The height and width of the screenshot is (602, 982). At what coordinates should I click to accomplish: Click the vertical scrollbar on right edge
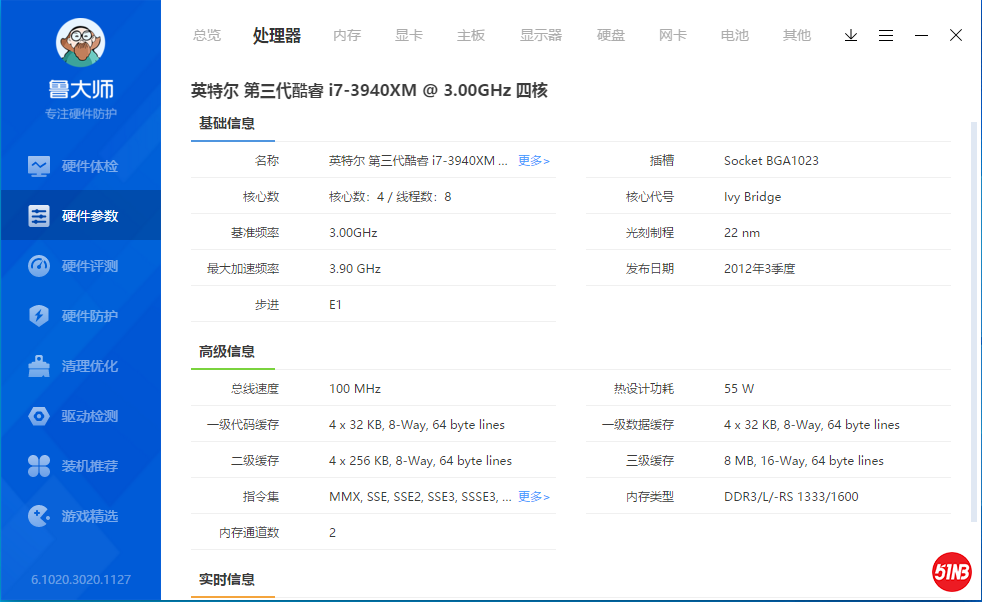pyautogui.click(x=974, y=320)
